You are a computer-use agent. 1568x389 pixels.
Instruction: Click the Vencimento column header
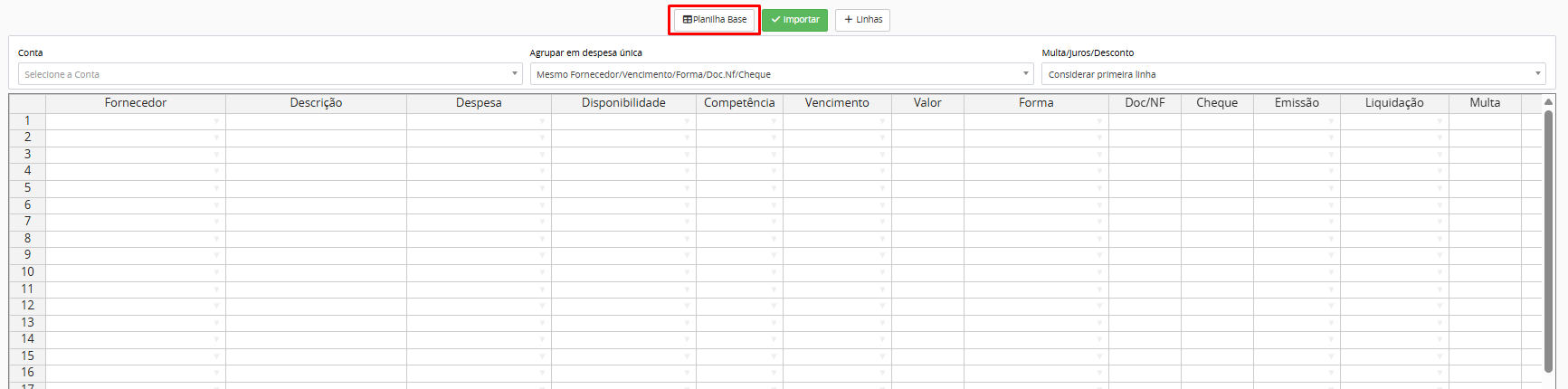(x=837, y=103)
